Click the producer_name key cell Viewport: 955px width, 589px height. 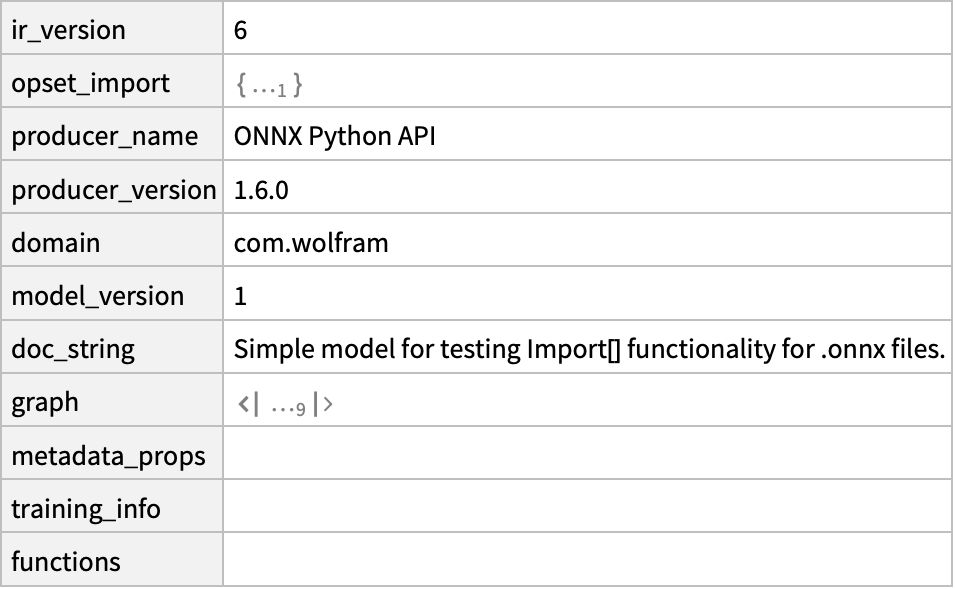112,134
